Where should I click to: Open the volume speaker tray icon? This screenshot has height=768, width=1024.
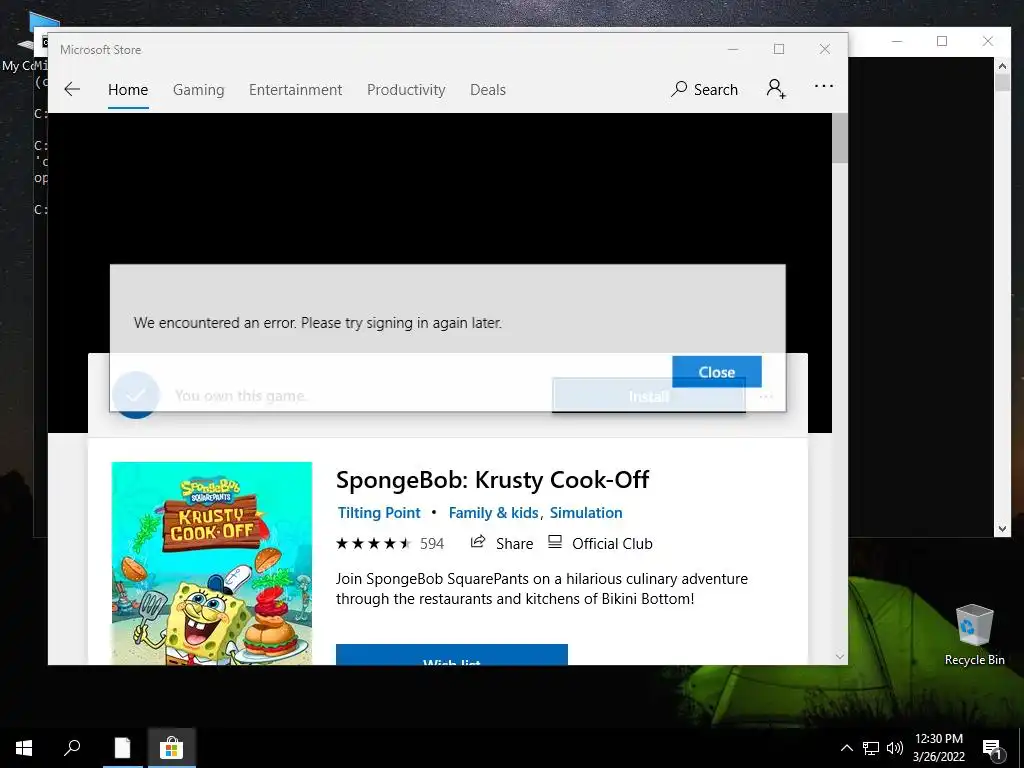point(895,748)
